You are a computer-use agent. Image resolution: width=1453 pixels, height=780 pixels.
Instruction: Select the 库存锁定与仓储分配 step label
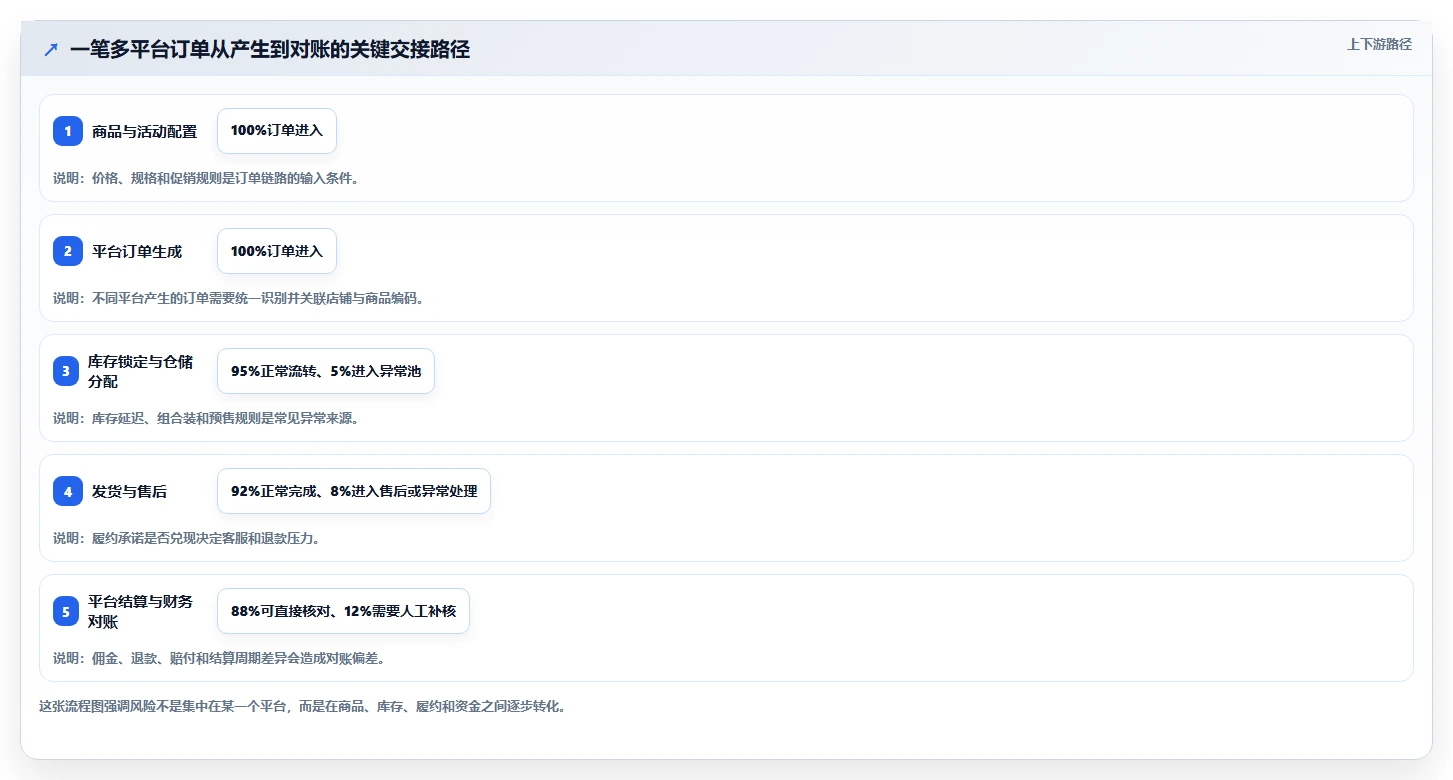click(140, 371)
